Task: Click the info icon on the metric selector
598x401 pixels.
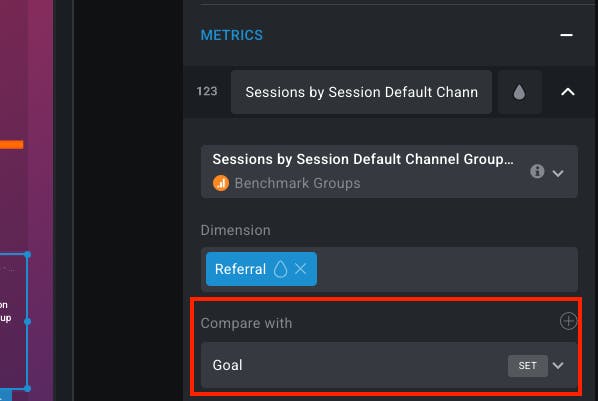Action: (537, 171)
